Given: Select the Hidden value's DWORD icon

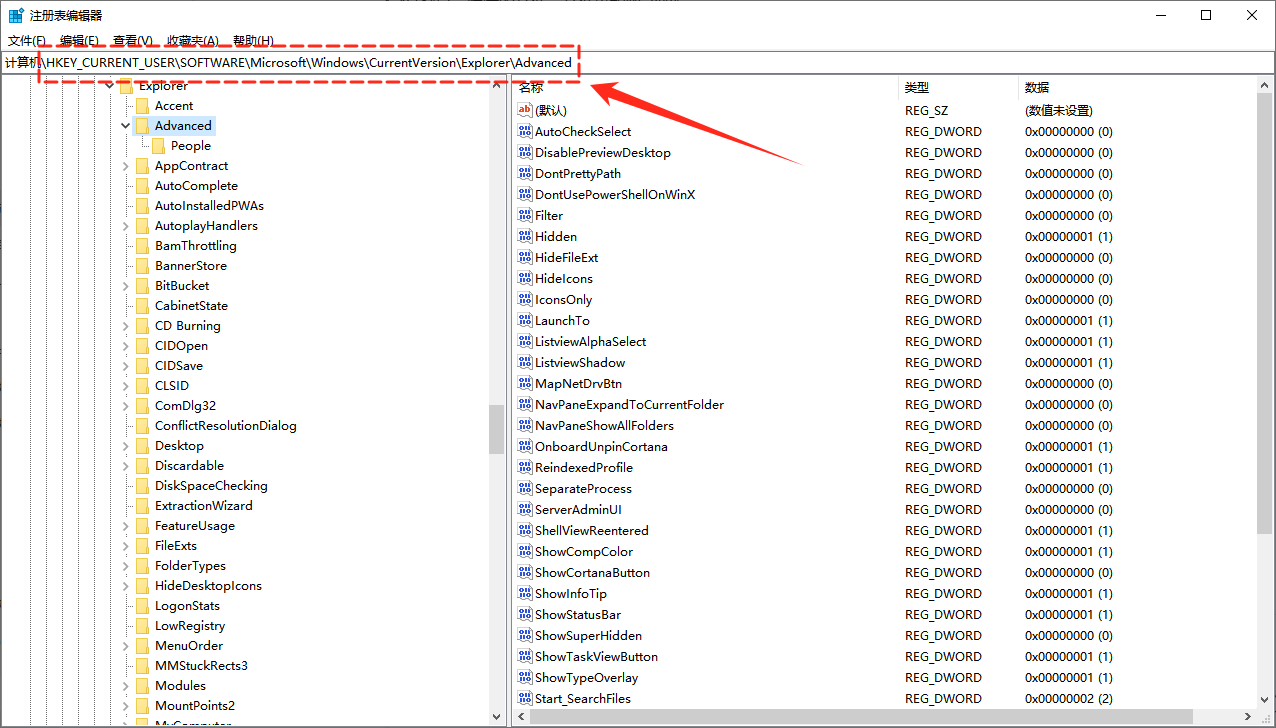Looking at the screenshot, I should [525, 236].
